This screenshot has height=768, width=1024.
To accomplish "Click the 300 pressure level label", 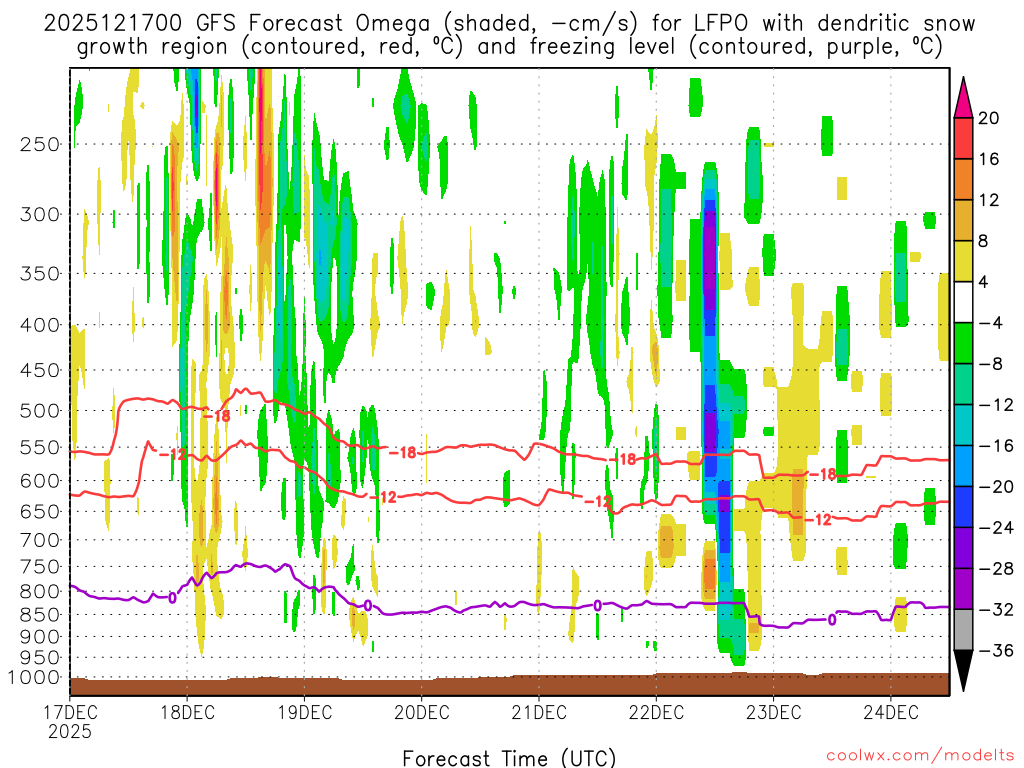I will (x=40, y=214).
